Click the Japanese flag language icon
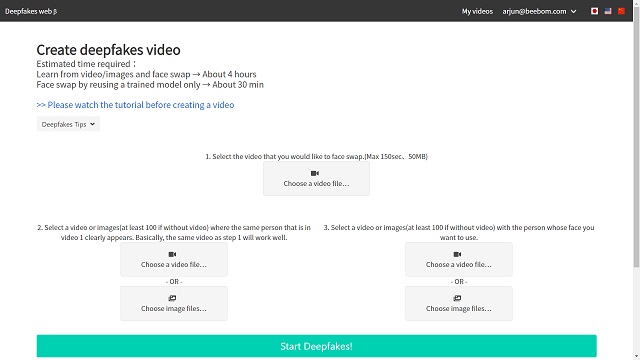This screenshot has width=640, height=360. coord(594,11)
